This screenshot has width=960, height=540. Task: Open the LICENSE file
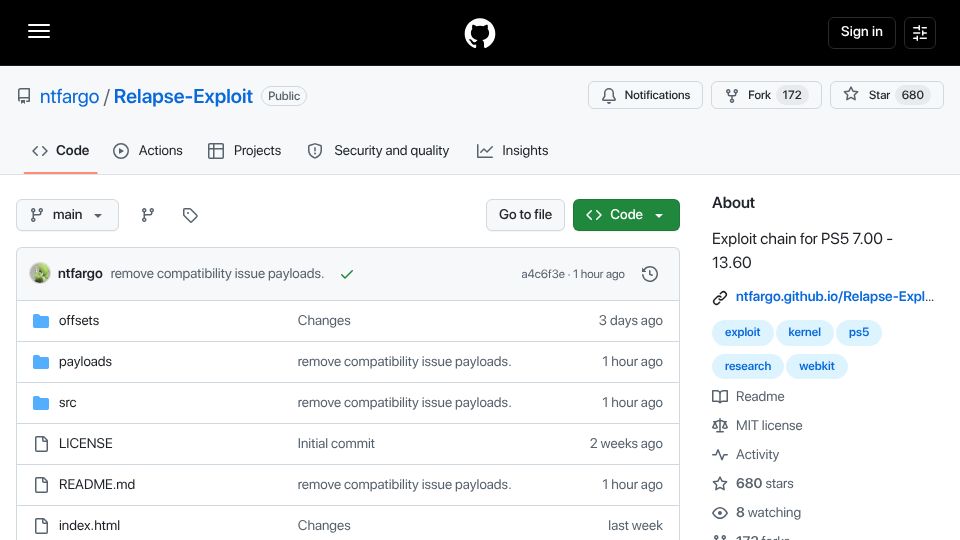[86, 443]
